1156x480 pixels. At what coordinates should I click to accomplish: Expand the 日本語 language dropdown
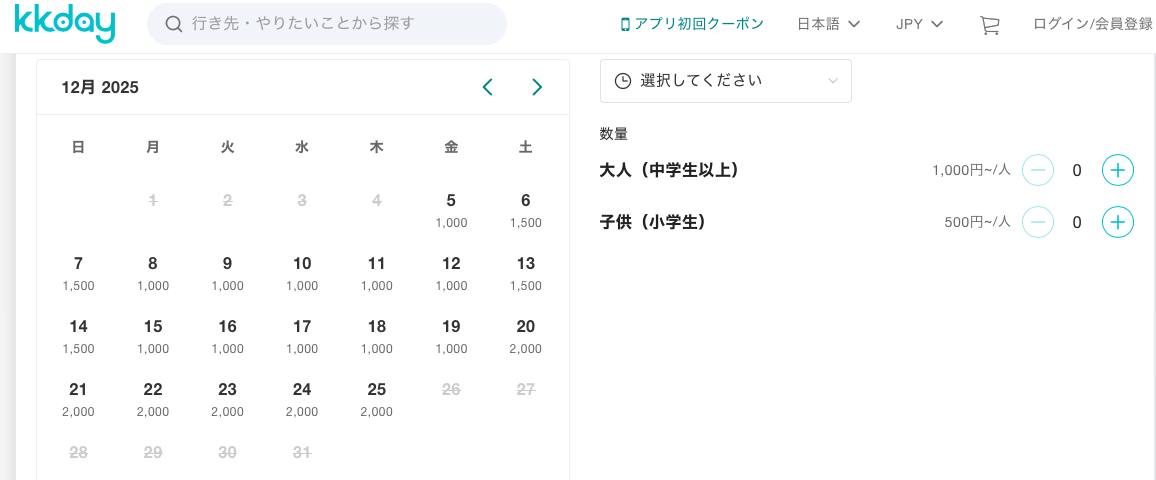828,24
